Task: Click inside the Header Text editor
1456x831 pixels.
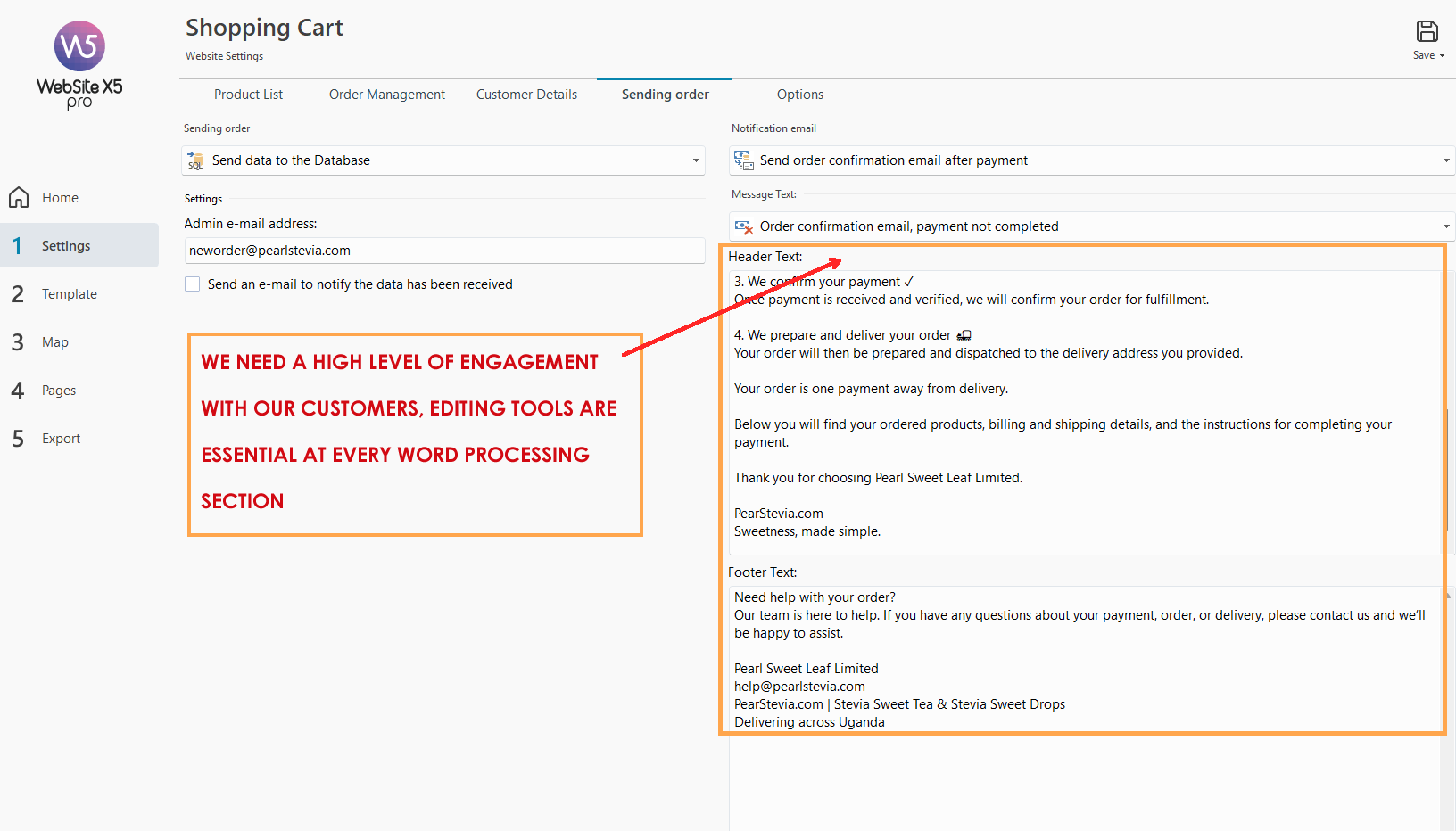Action: point(1087,411)
